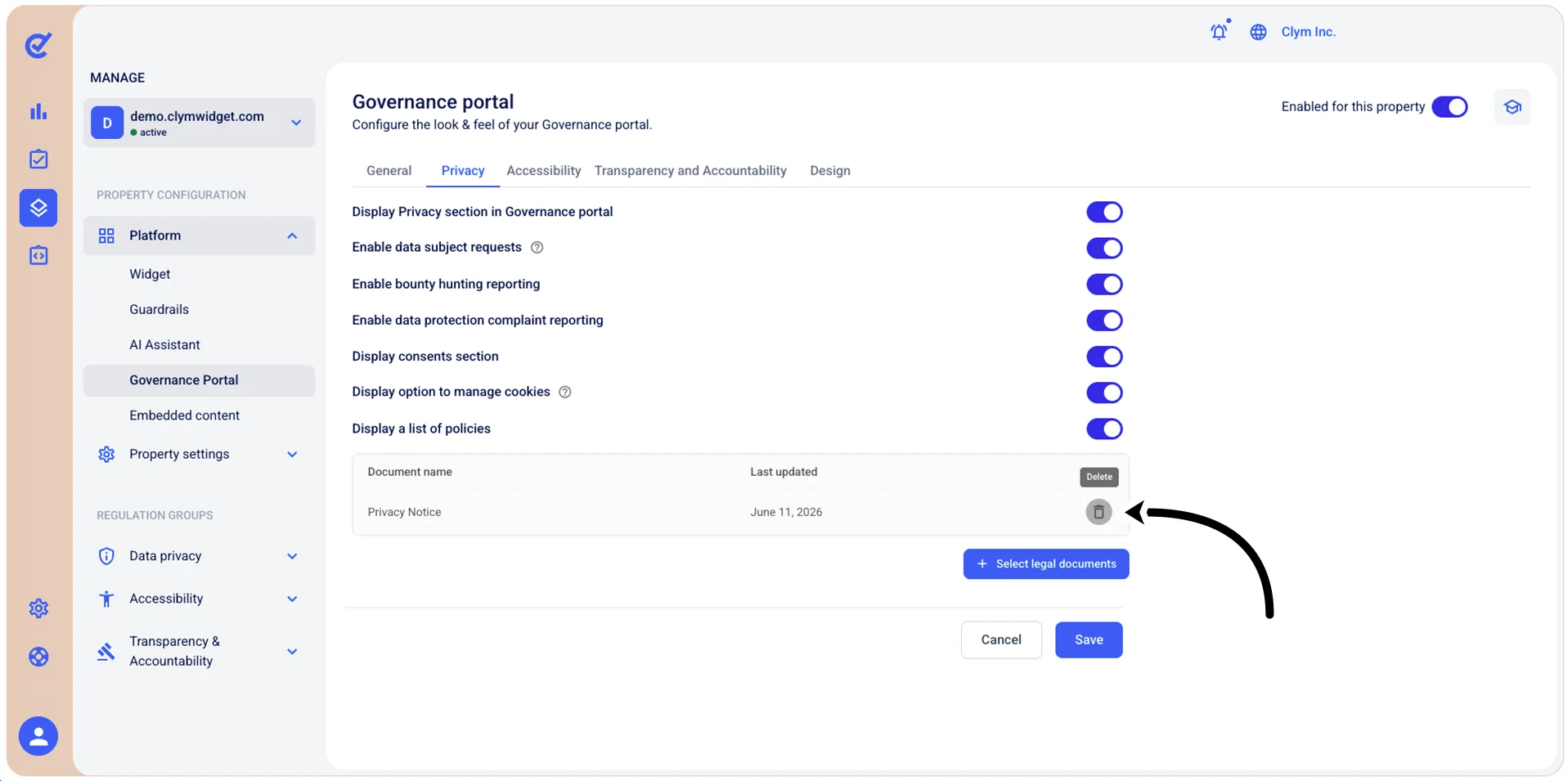Click help icon beside data subject requests
Viewport: 1568px width, 781px height.
(537, 248)
